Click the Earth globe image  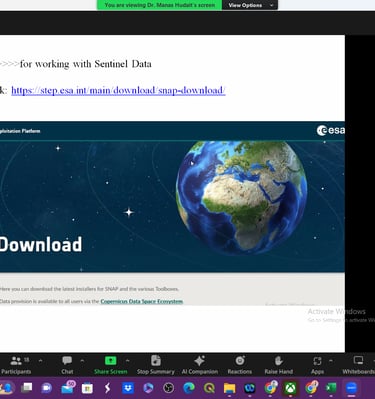coord(241,197)
